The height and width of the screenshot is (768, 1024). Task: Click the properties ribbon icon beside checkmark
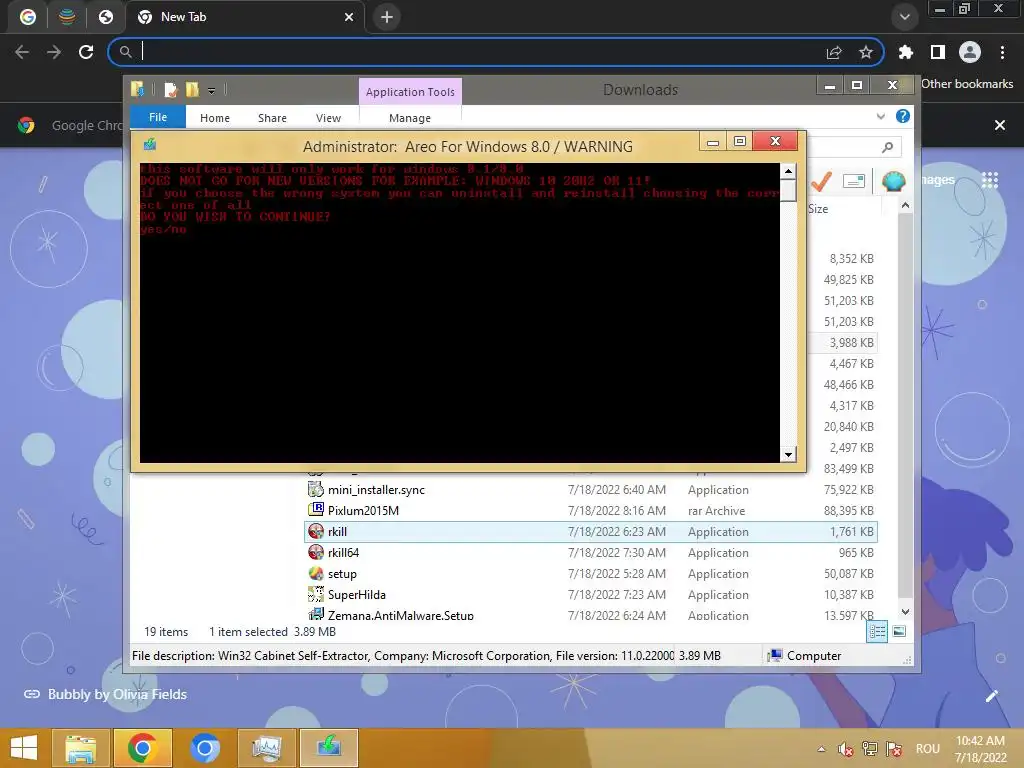(854, 181)
